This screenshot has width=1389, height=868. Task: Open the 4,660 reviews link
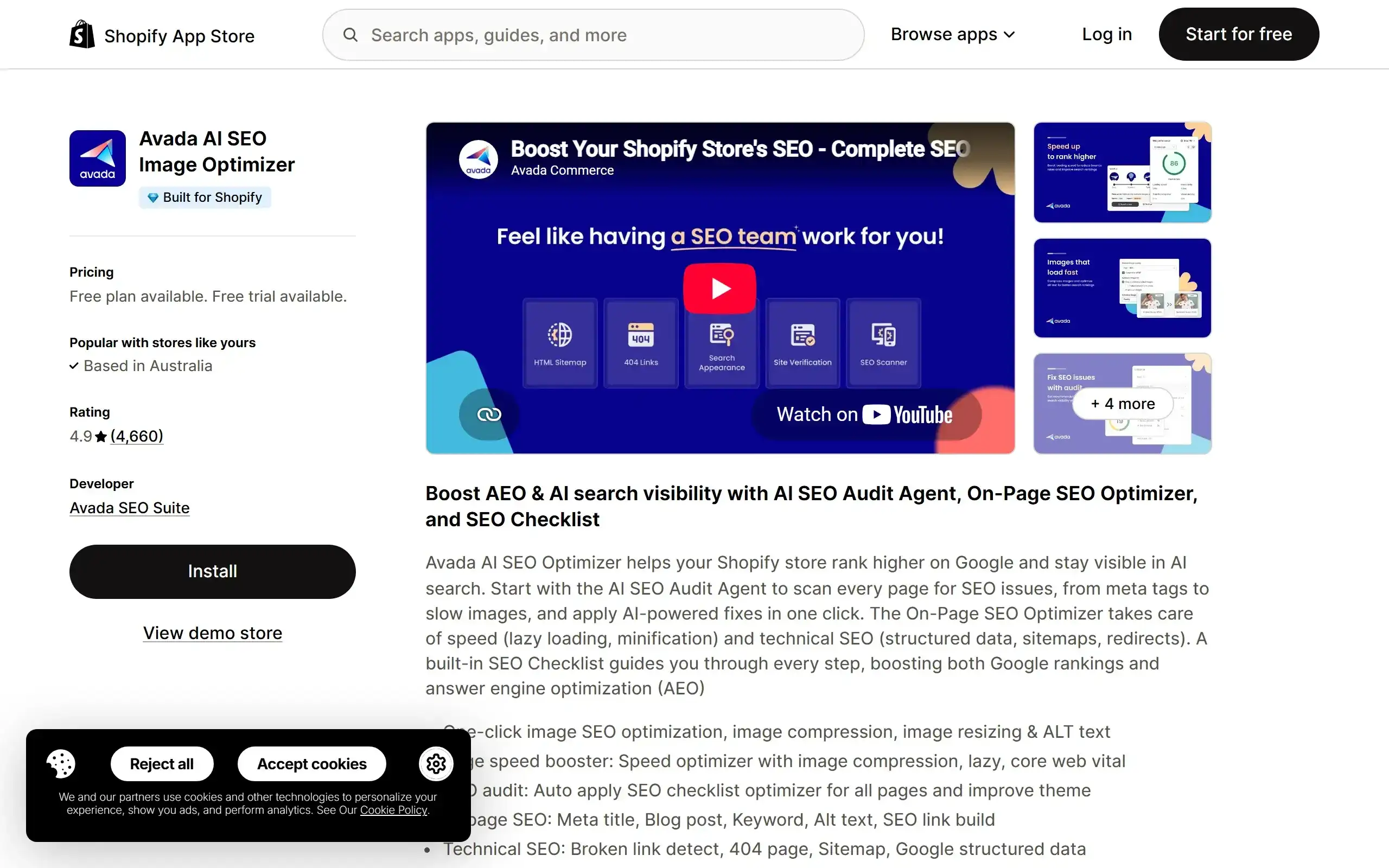(137, 436)
